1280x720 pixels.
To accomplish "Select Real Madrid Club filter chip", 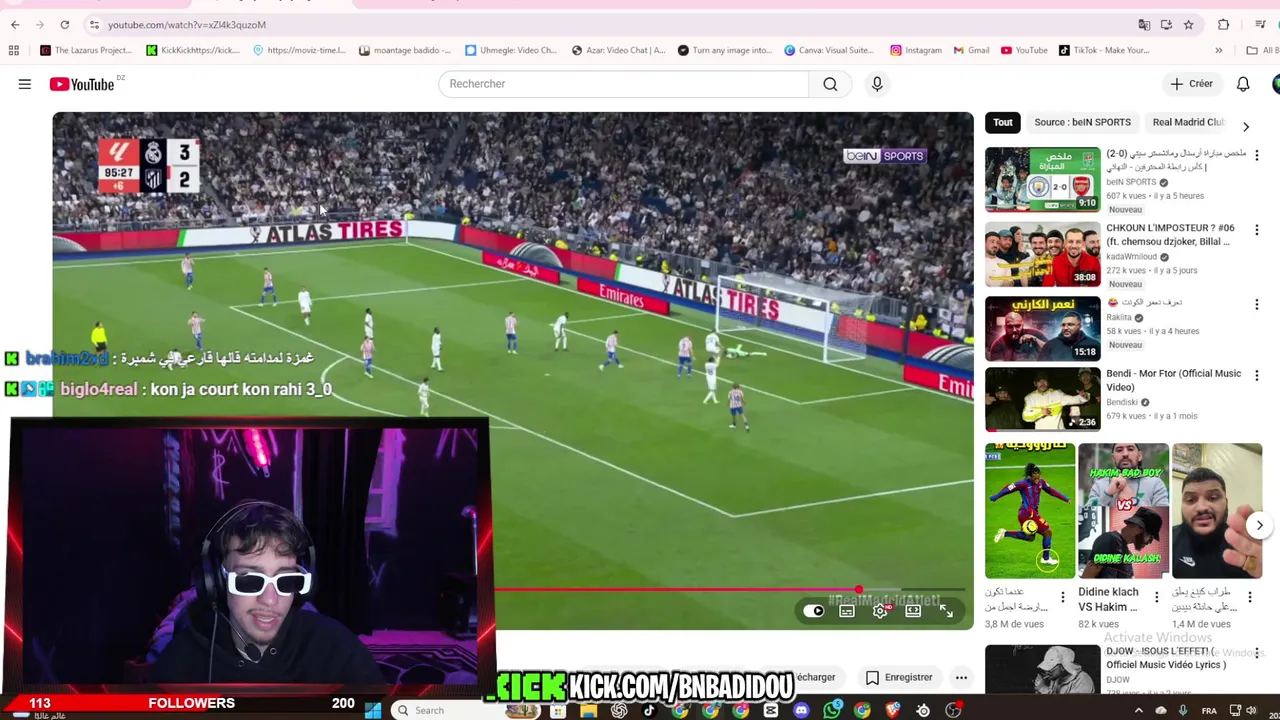I will 1188,122.
